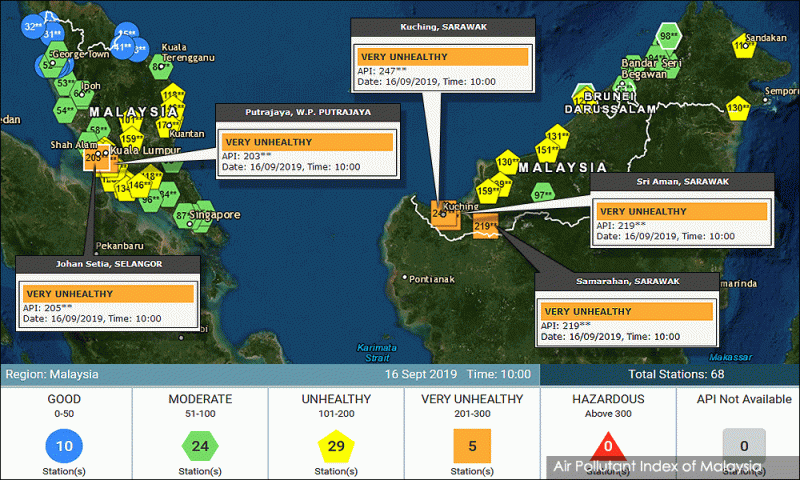Select the API Not Available grey box
Viewport: 800px width, 480px height.
pos(743,445)
